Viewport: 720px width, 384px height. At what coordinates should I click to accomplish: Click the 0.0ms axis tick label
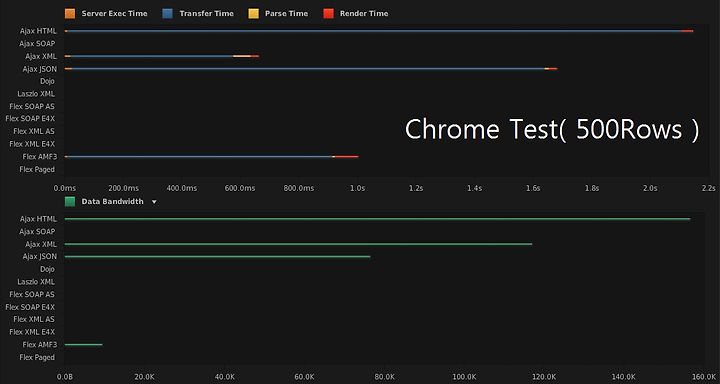pyautogui.click(x=65, y=188)
